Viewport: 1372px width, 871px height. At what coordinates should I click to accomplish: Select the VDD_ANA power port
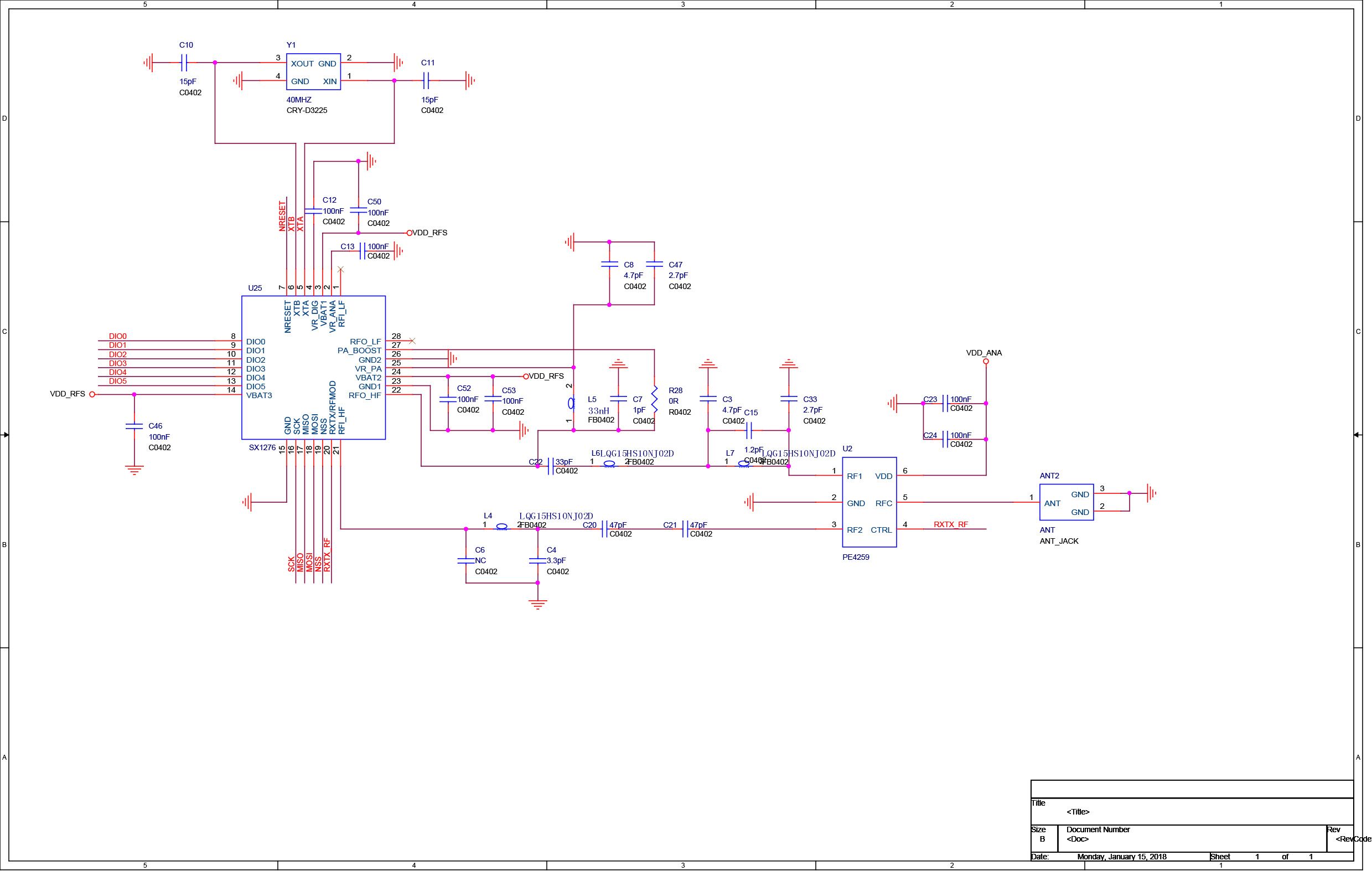click(986, 362)
